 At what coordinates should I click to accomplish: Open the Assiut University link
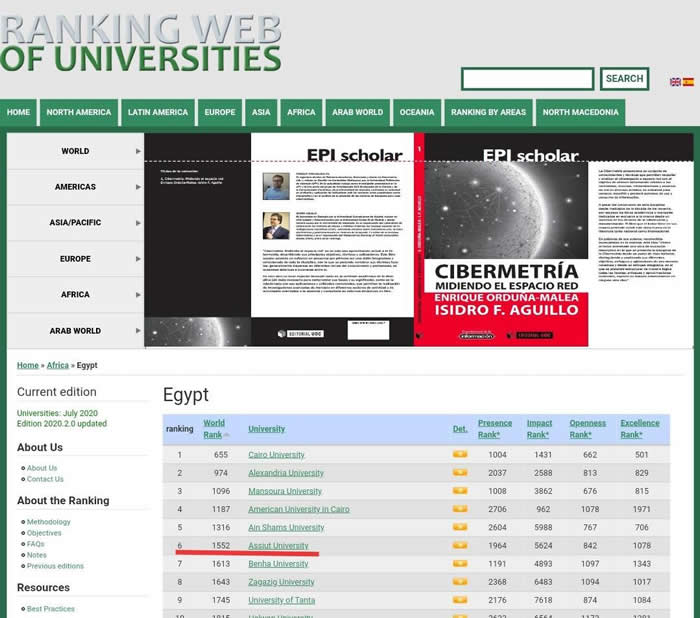point(278,546)
